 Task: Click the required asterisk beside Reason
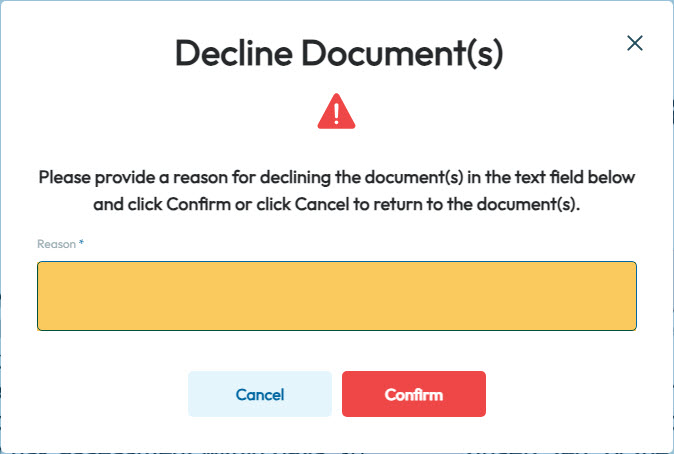81,243
